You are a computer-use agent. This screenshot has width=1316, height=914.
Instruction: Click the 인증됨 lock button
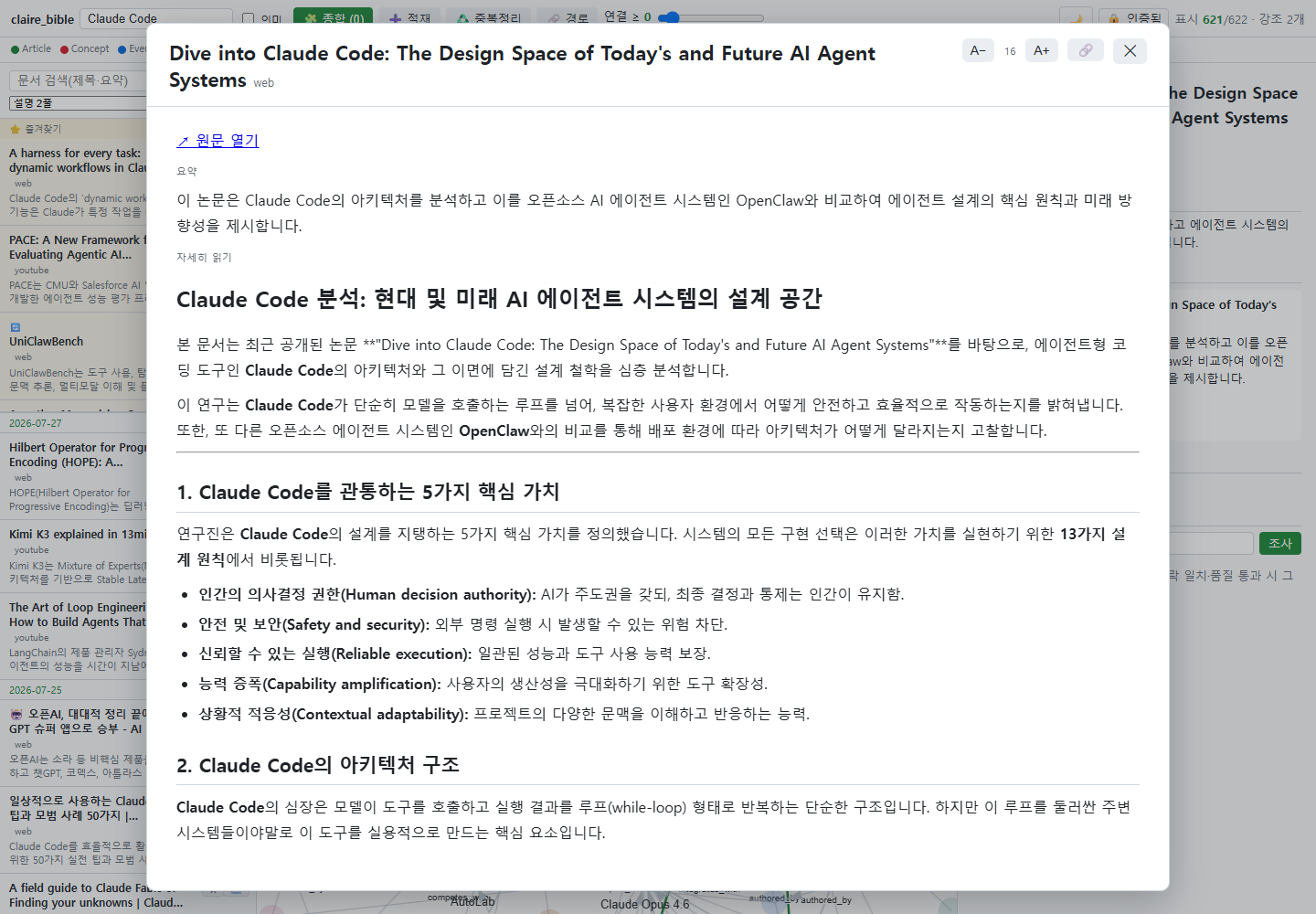coord(1134,17)
